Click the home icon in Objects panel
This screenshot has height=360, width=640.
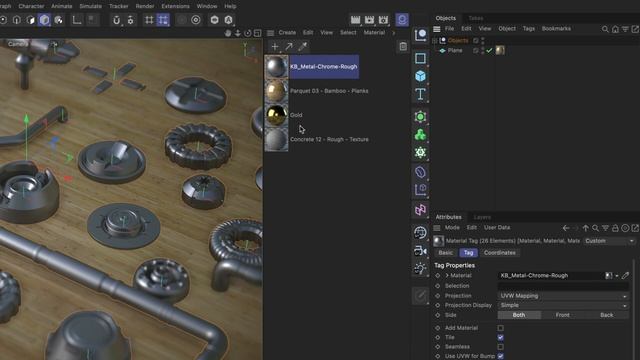point(615,29)
